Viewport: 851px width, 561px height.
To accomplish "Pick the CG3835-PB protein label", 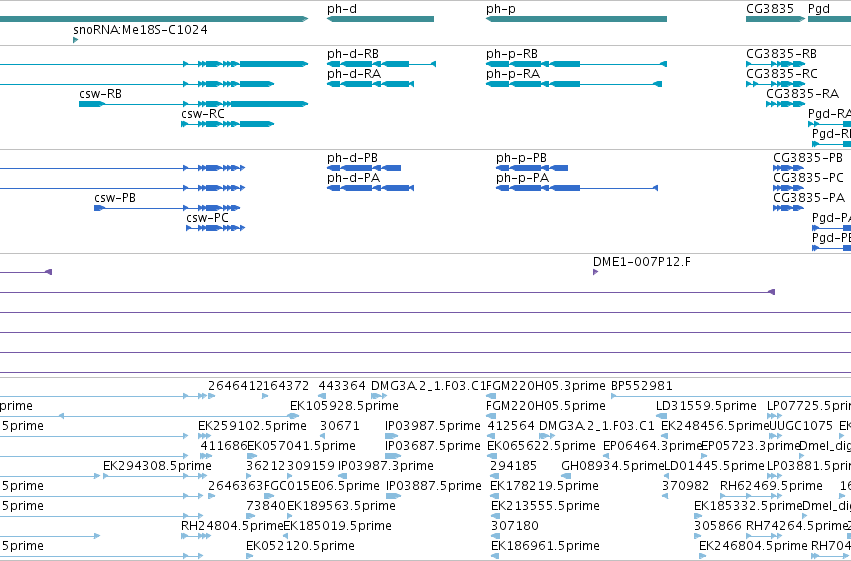I will tap(808, 158).
